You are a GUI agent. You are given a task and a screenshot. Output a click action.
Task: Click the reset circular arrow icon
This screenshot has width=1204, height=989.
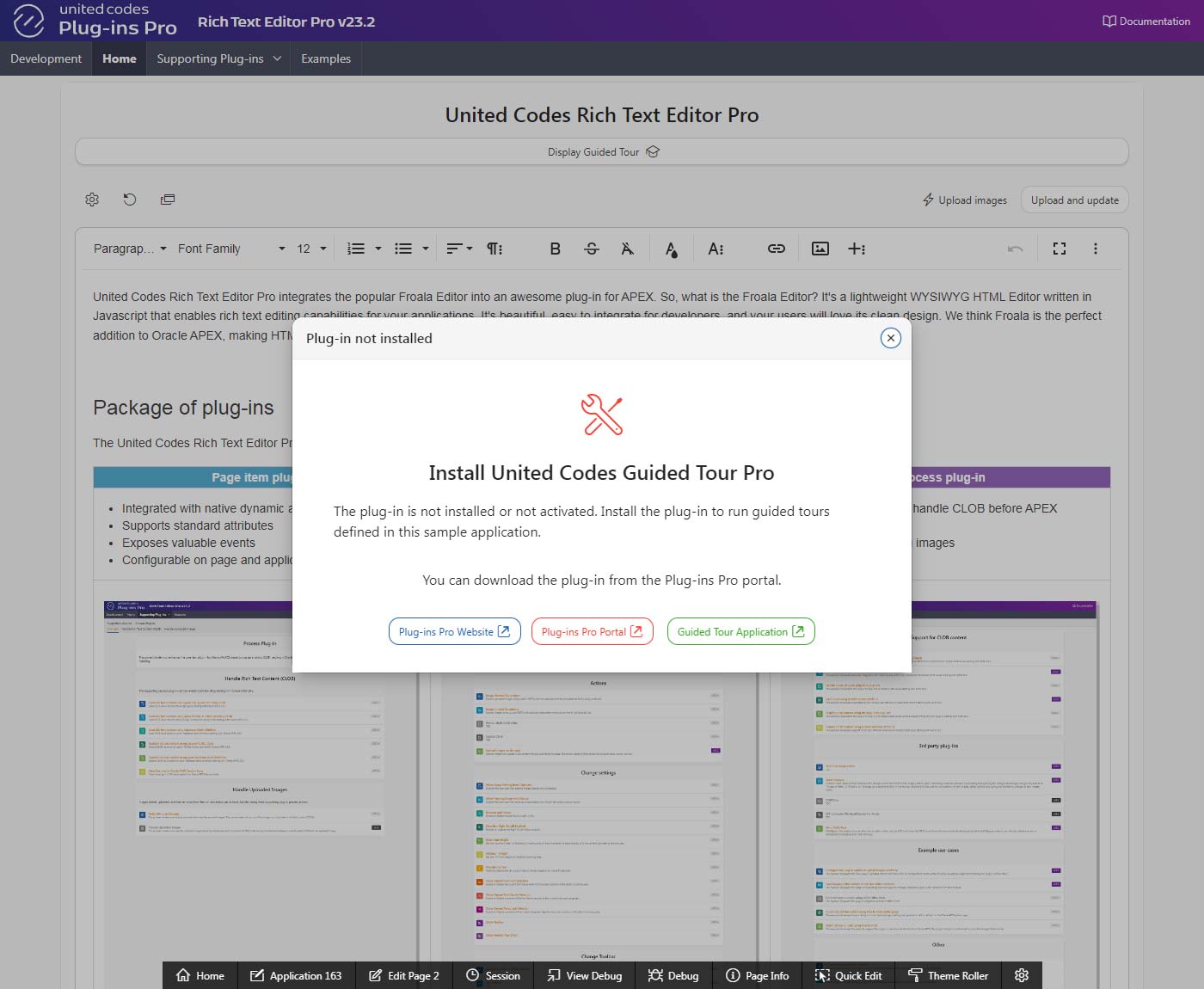pyautogui.click(x=130, y=200)
